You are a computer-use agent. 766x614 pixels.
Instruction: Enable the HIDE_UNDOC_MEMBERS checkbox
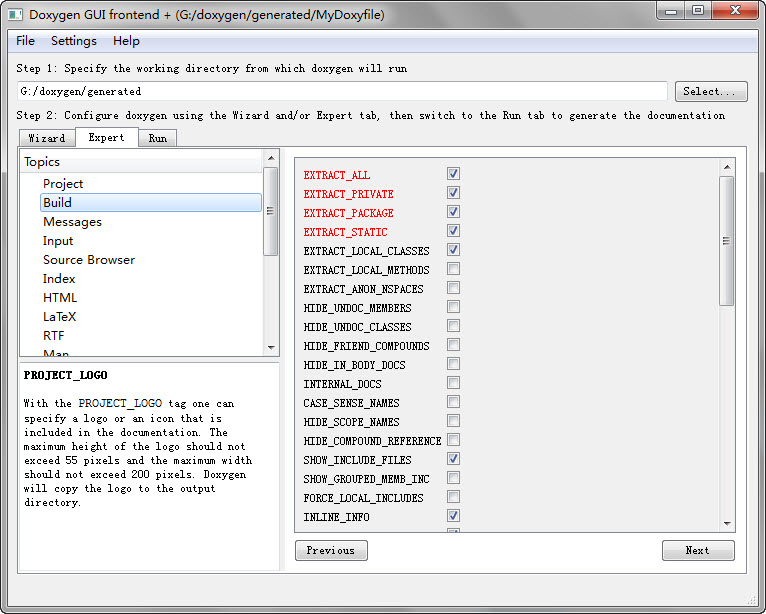[453, 307]
